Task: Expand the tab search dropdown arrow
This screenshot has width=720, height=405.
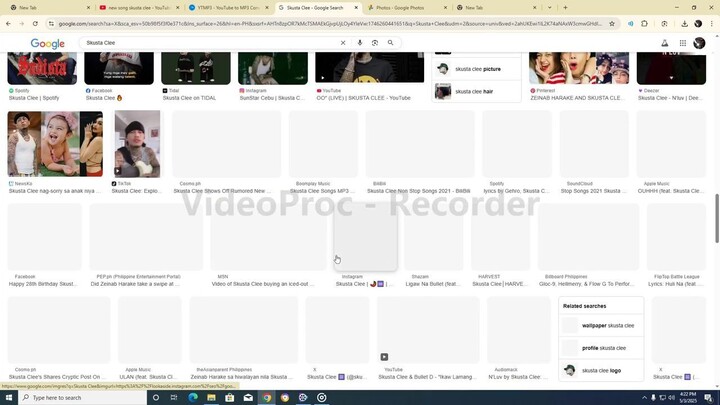Action: click(x=549, y=7)
